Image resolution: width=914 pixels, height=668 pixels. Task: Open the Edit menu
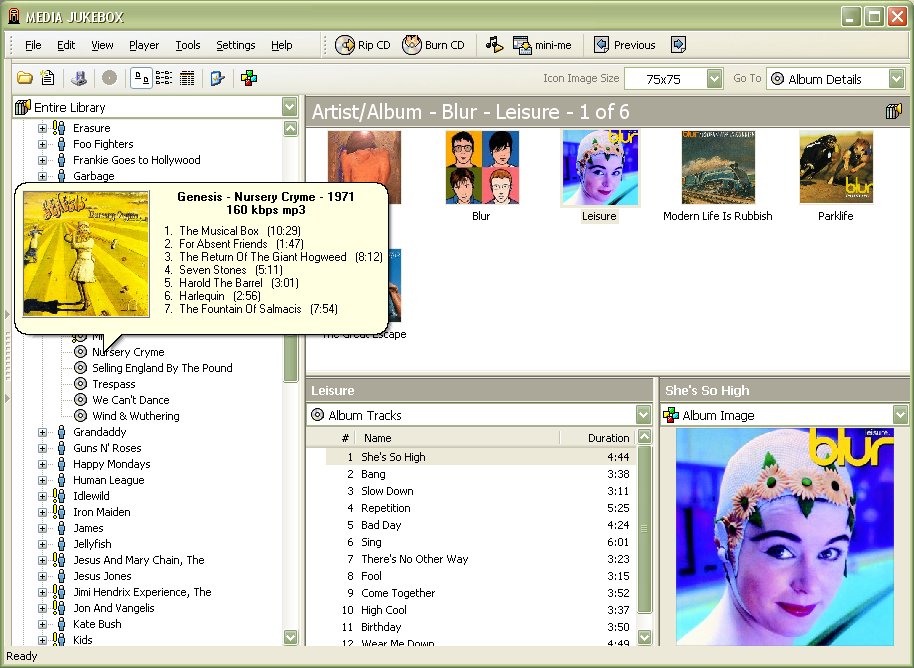tap(66, 45)
